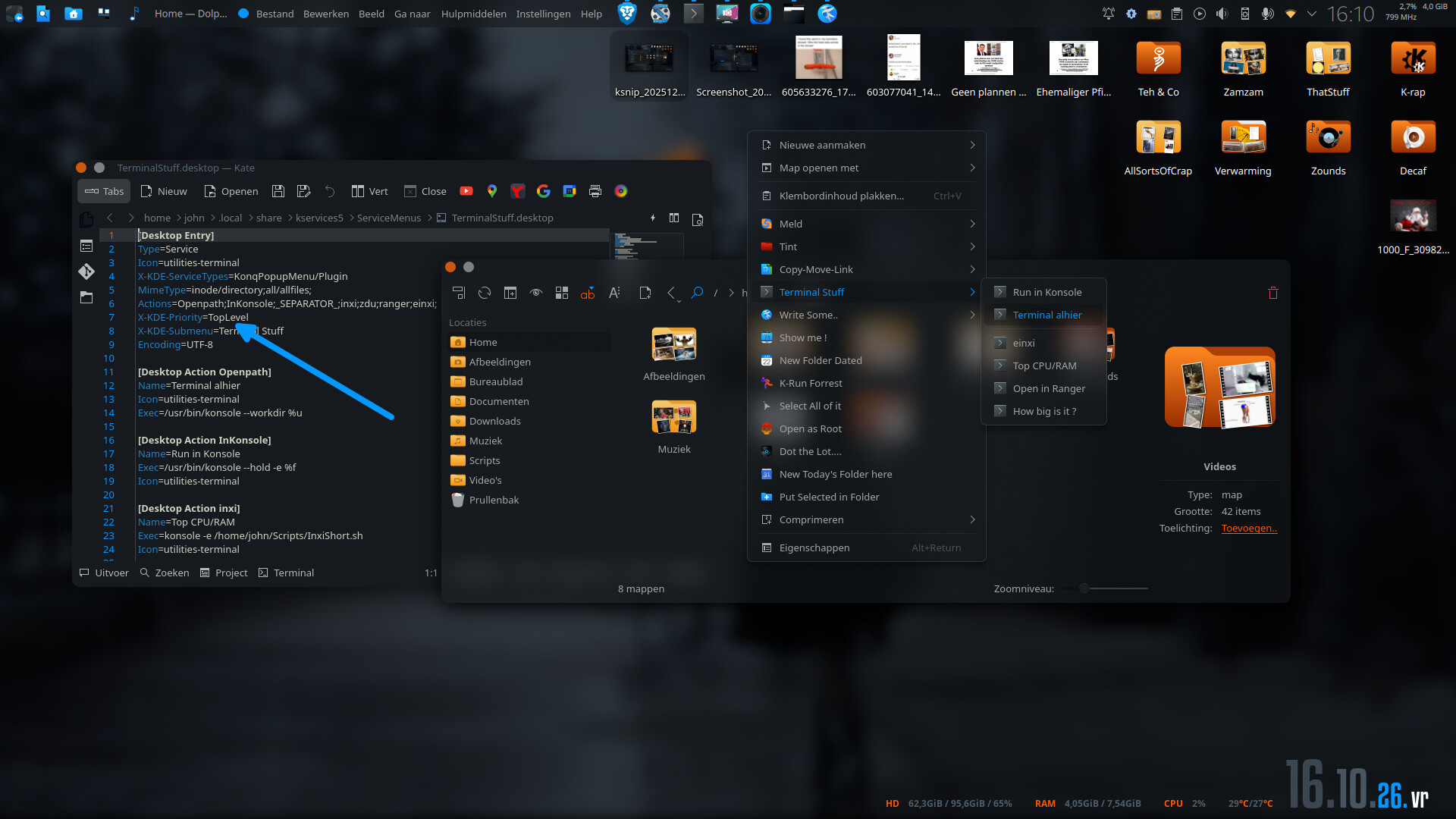
Task: Select 'Open in Ranger' from the submenu
Action: point(1049,388)
